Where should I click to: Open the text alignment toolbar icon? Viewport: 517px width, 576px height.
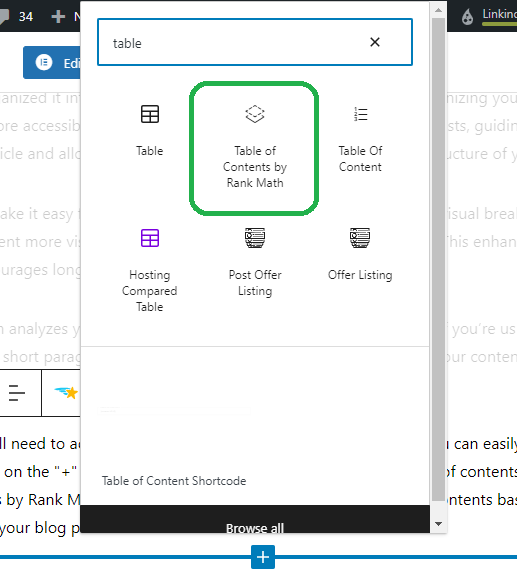[17, 393]
